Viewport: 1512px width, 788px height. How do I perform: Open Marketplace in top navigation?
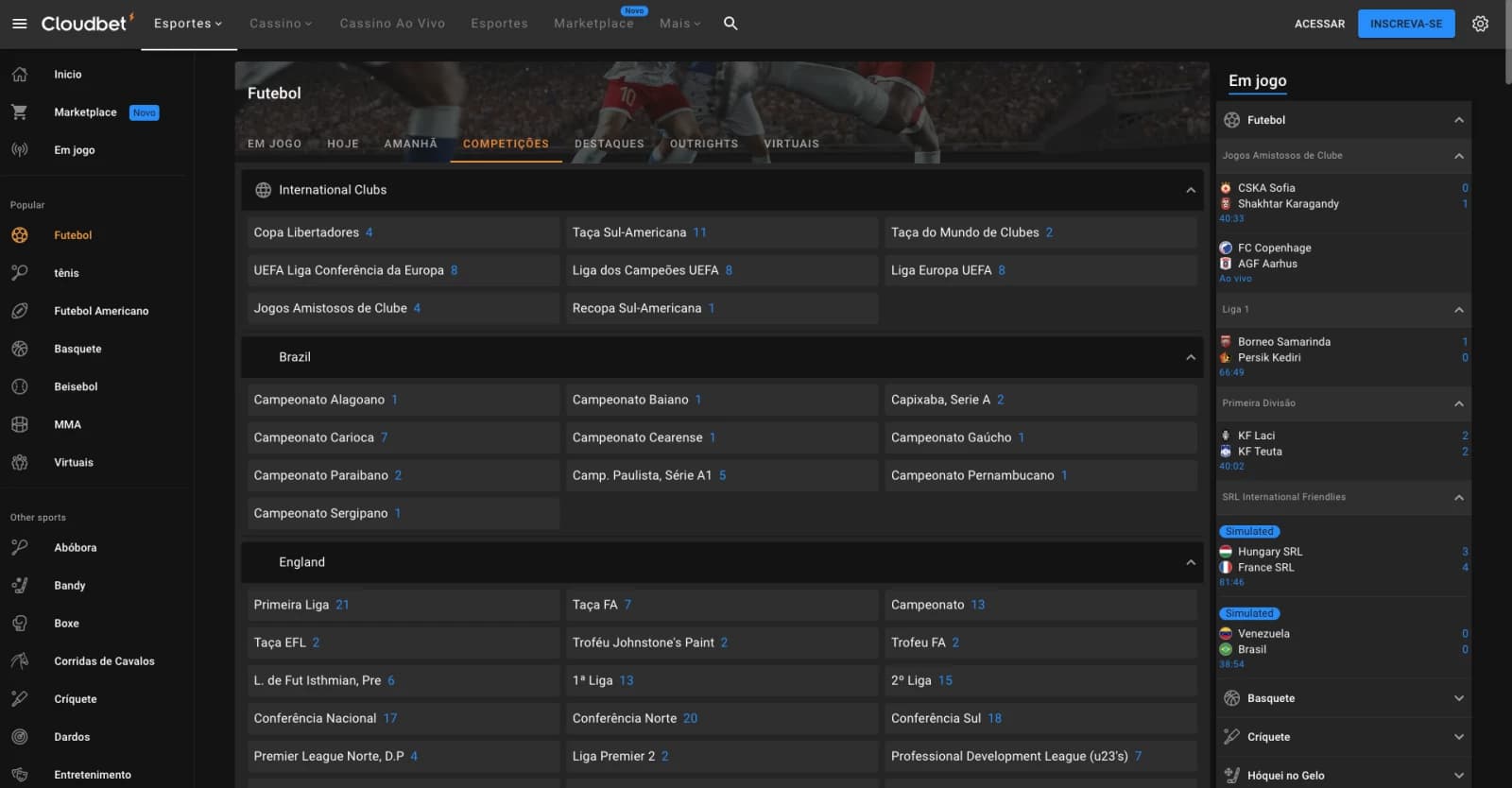[x=593, y=24]
